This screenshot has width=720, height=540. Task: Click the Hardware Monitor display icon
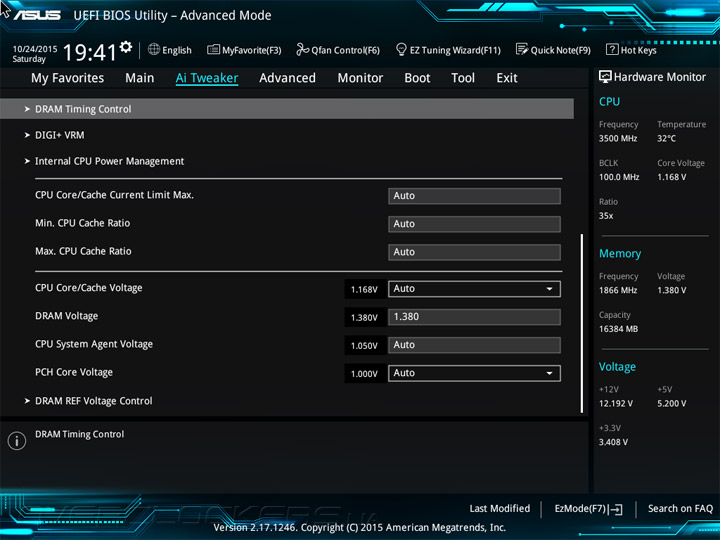coord(605,77)
